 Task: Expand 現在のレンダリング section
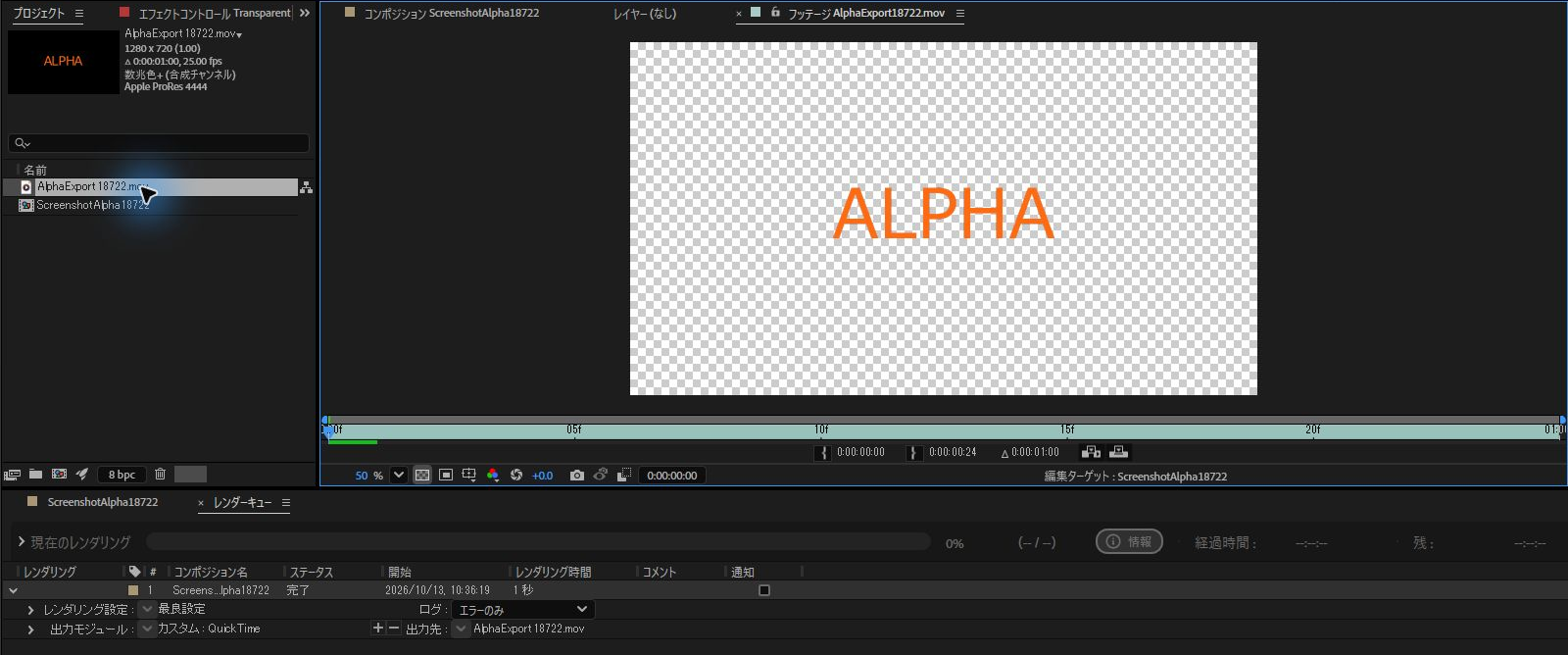pos(22,541)
